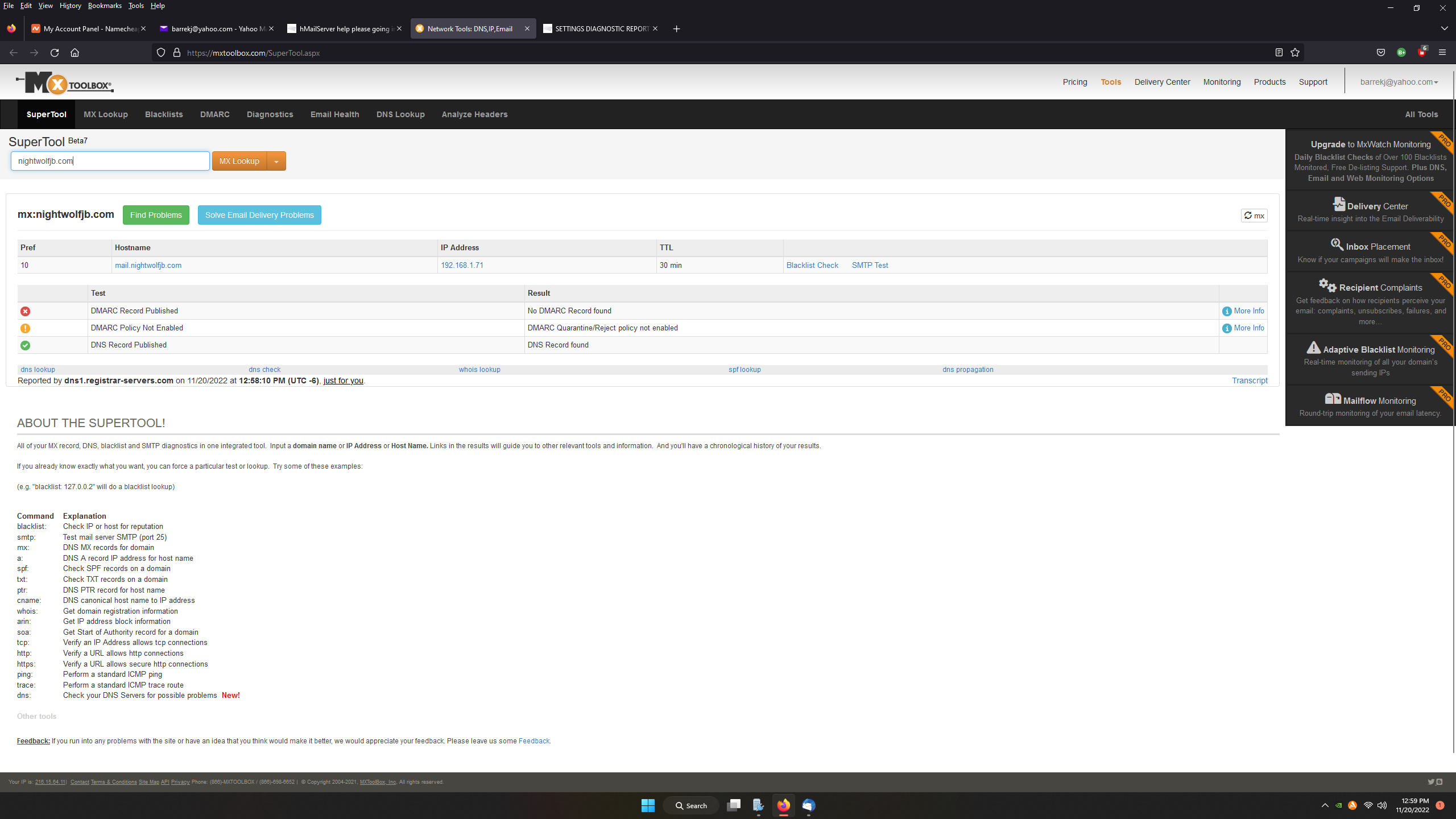1456x819 pixels.
Task: Close the Network Tools tab
Action: click(527, 28)
